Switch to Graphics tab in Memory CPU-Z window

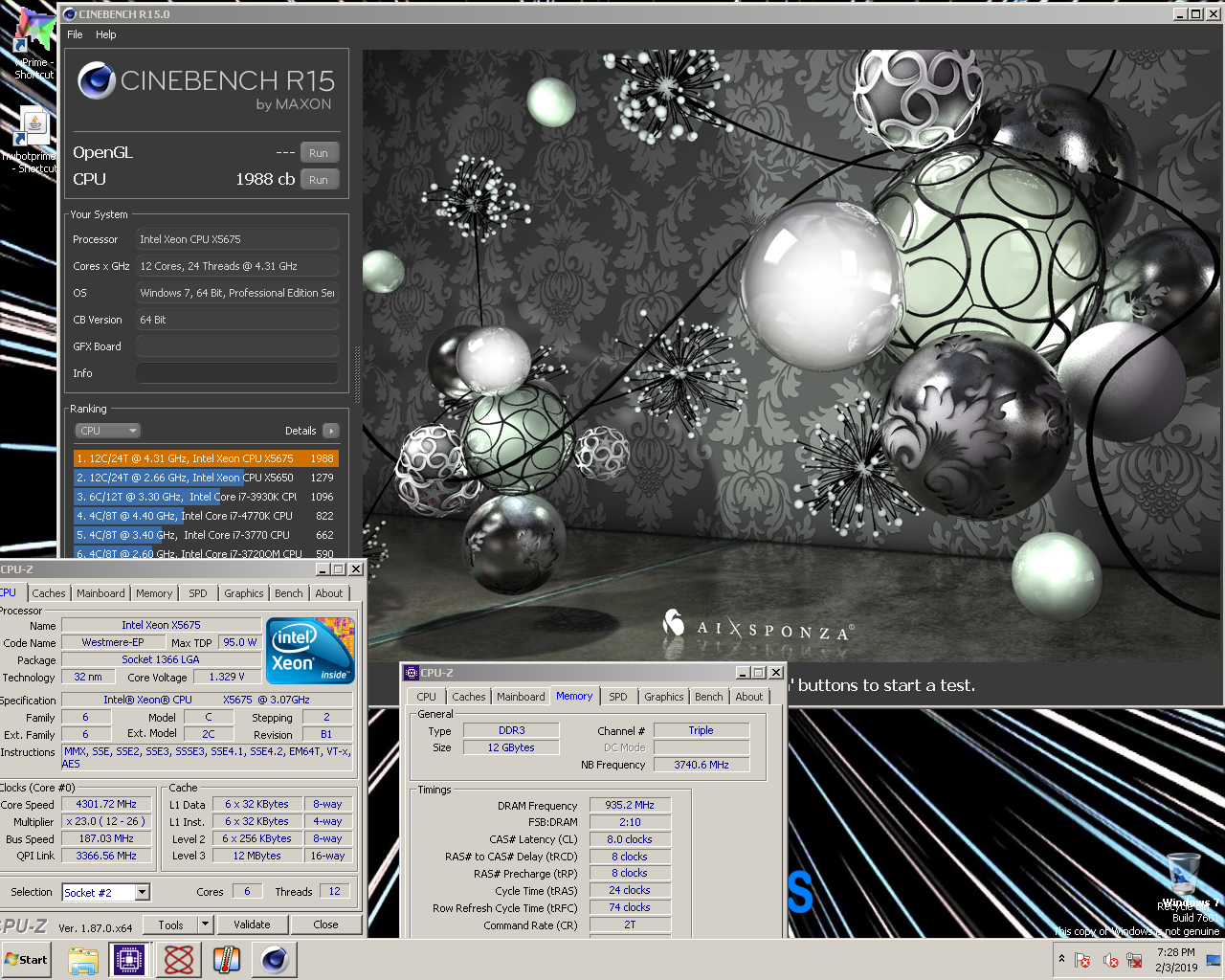[664, 697]
